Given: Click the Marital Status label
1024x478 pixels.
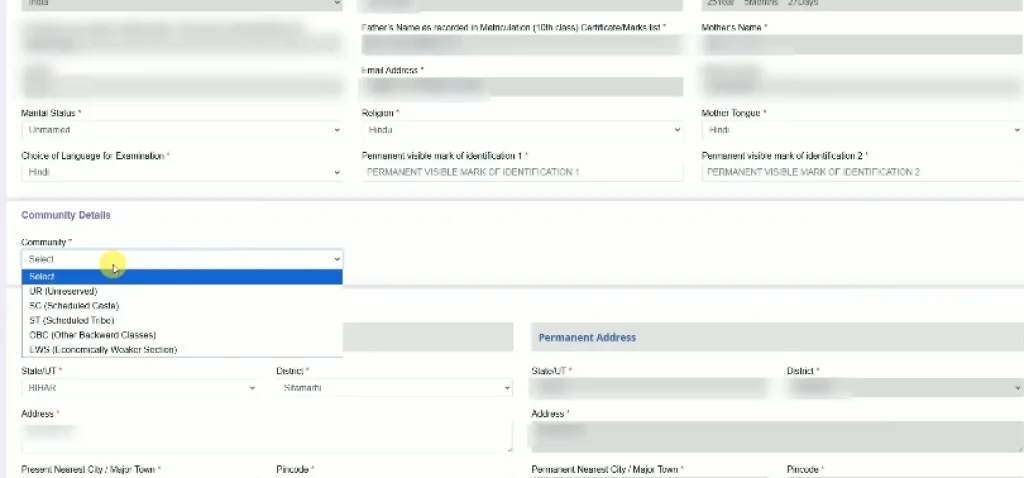Looking at the screenshot, I should (48, 113).
